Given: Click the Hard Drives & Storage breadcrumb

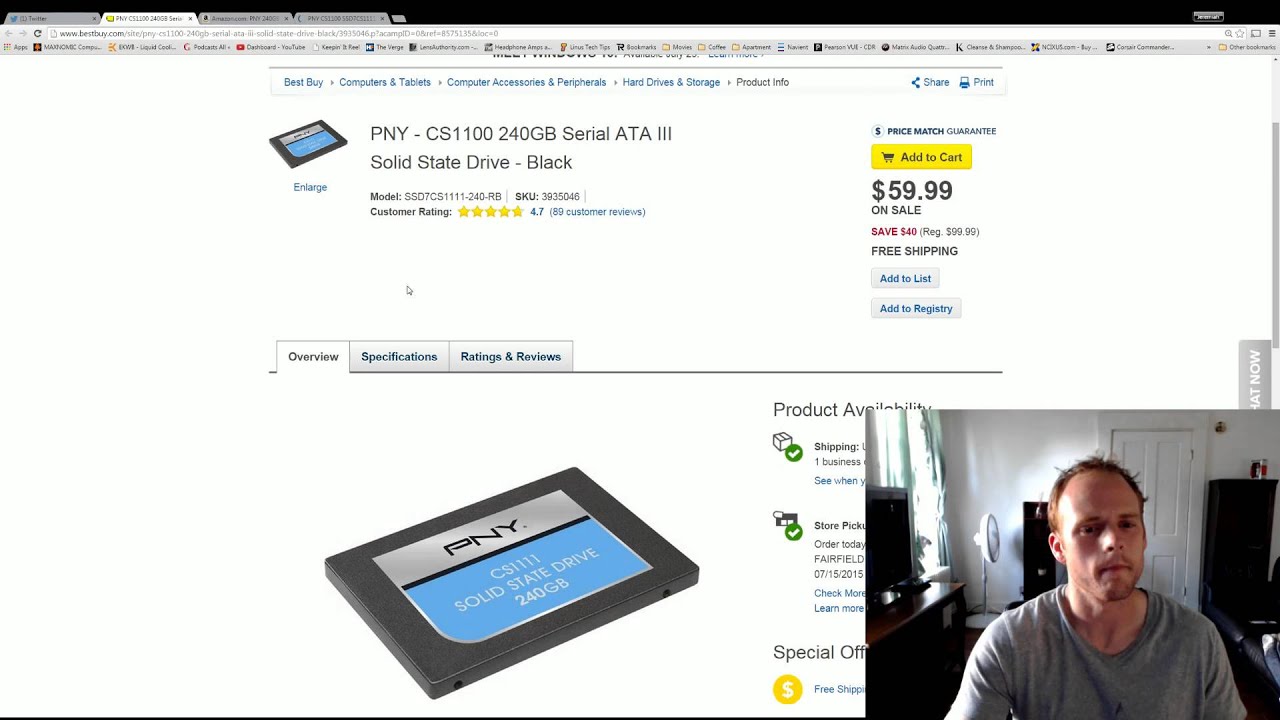Looking at the screenshot, I should (671, 82).
